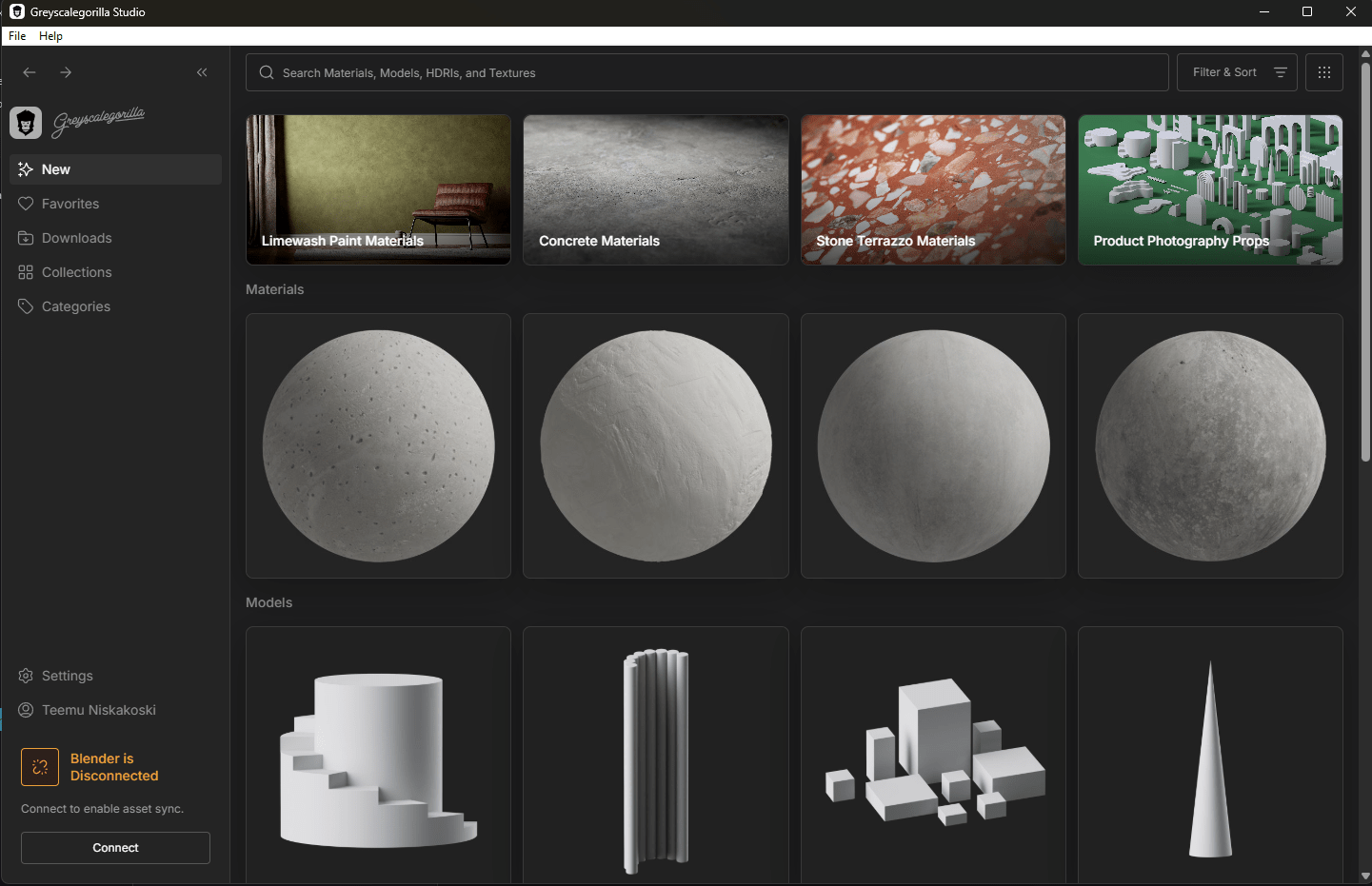Focus the Search Materials input field
The image size is (1372, 886).
coord(707,72)
